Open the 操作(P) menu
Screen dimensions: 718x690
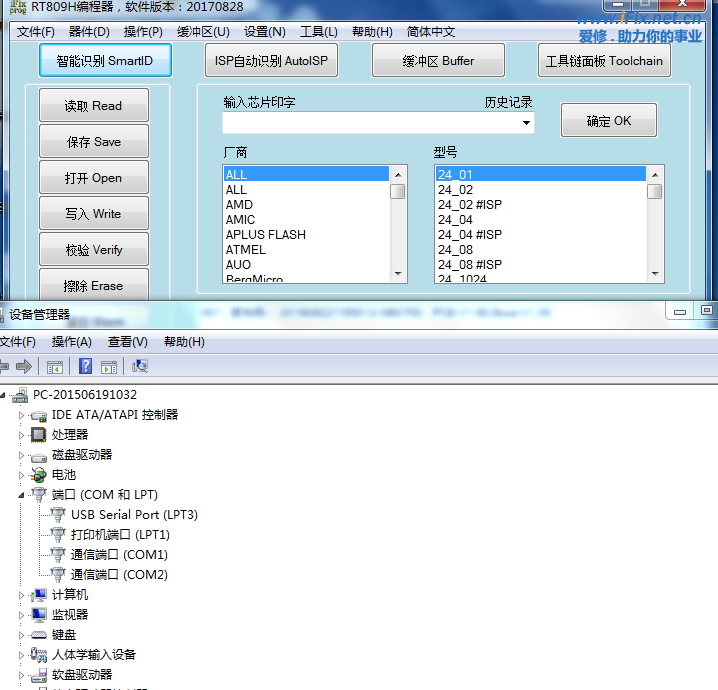click(x=143, y=32)
